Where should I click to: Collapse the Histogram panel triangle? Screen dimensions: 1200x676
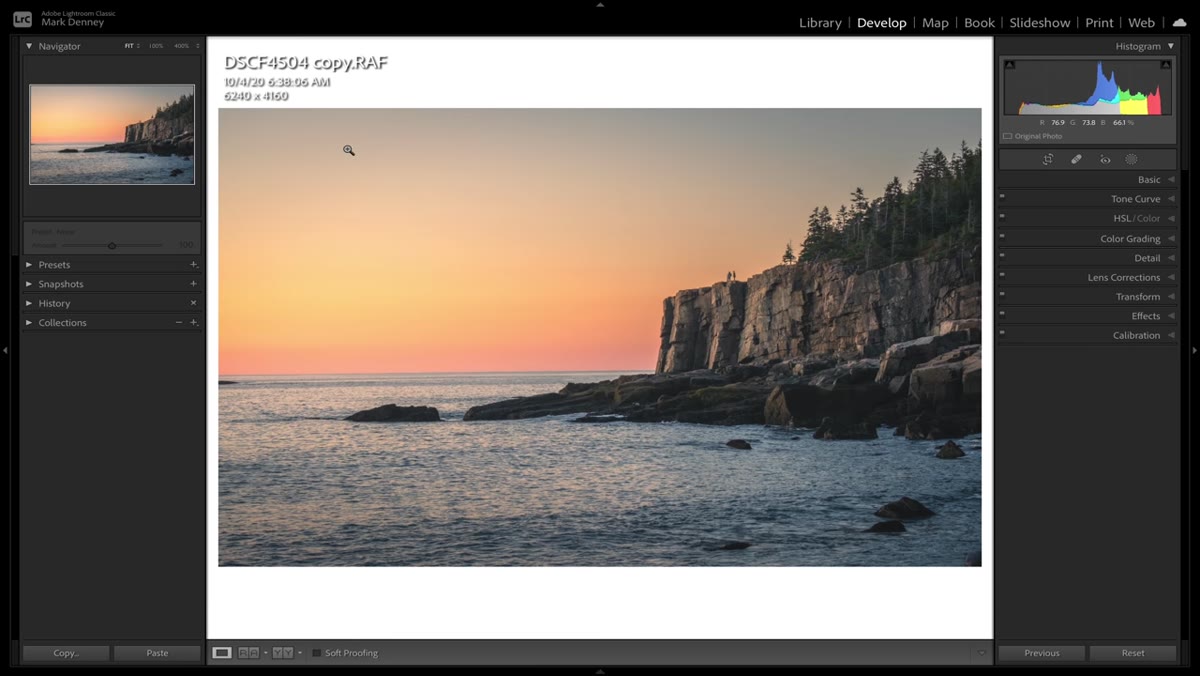(1171, 46)
